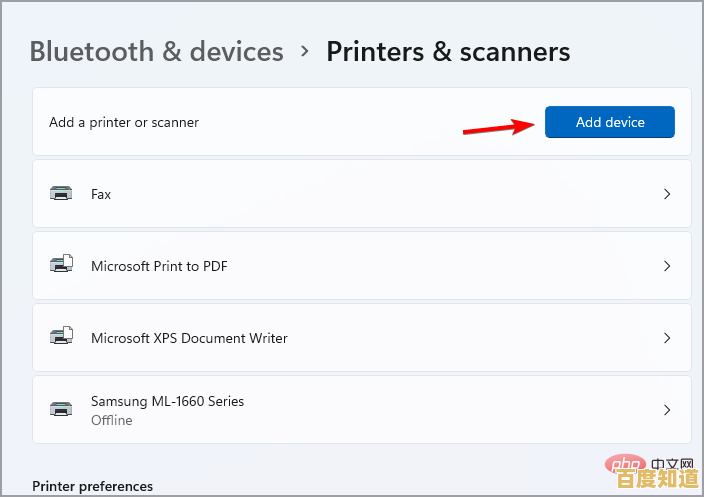
Task: Go back to Bluetooth & devices breadcrumb
Action: (x=157, y=51)
